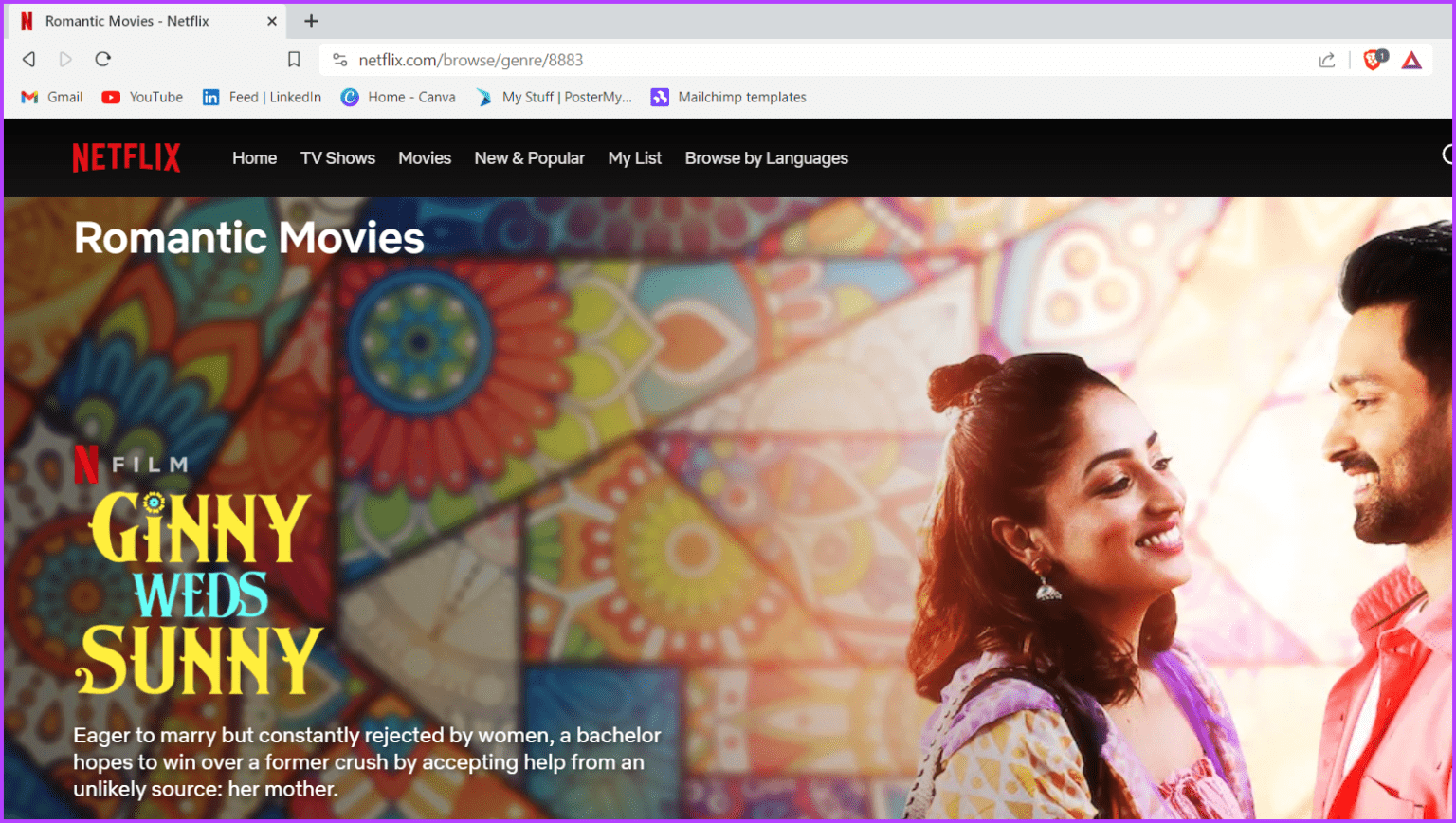Open the TV Shows section
Screen dimensions: 1456x823
(337, 158)
